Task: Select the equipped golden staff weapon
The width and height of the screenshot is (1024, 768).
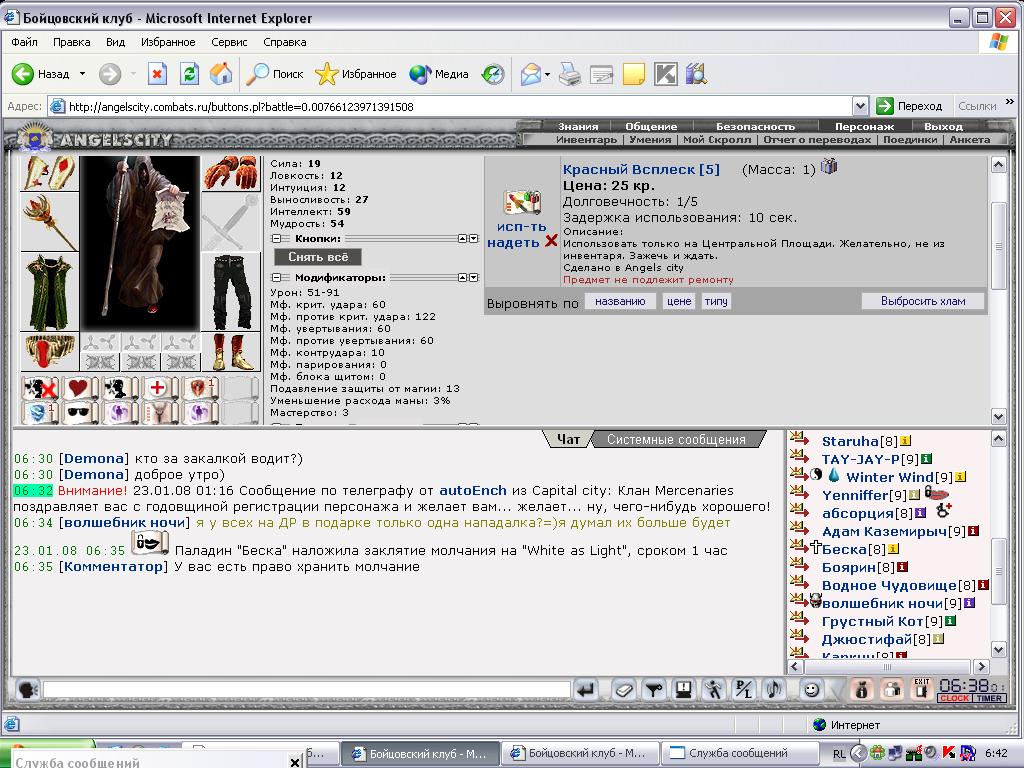Action: [50, 221]
